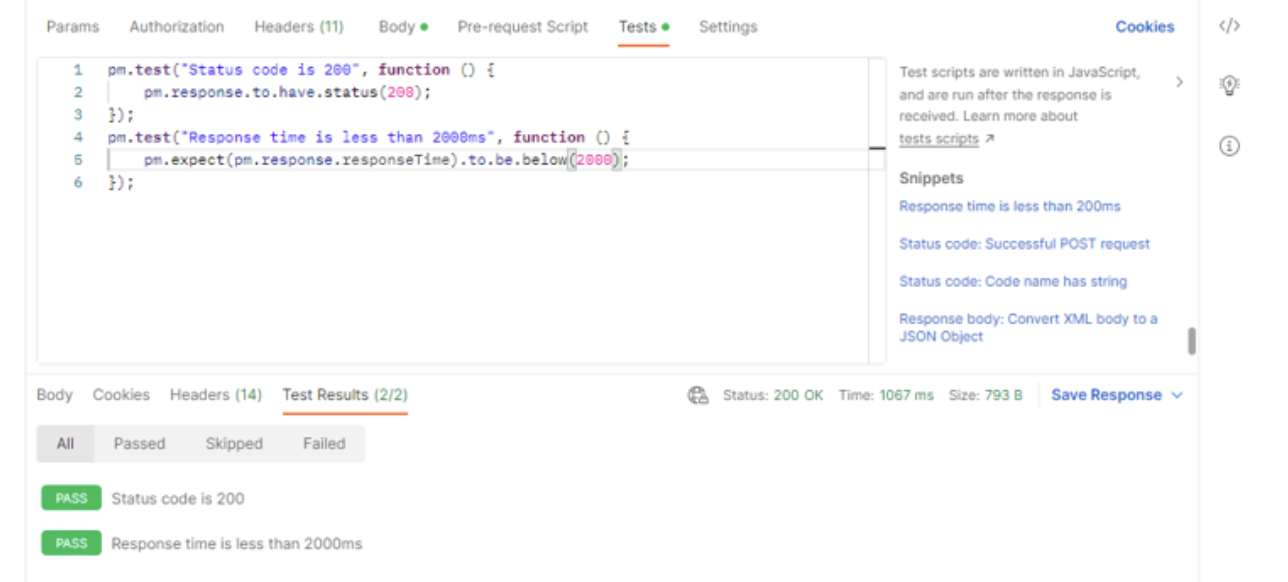The height and width of the screenshot is (582, 1288).
Task: Click editor line 4 Response time test
Action: pos(369,137)
